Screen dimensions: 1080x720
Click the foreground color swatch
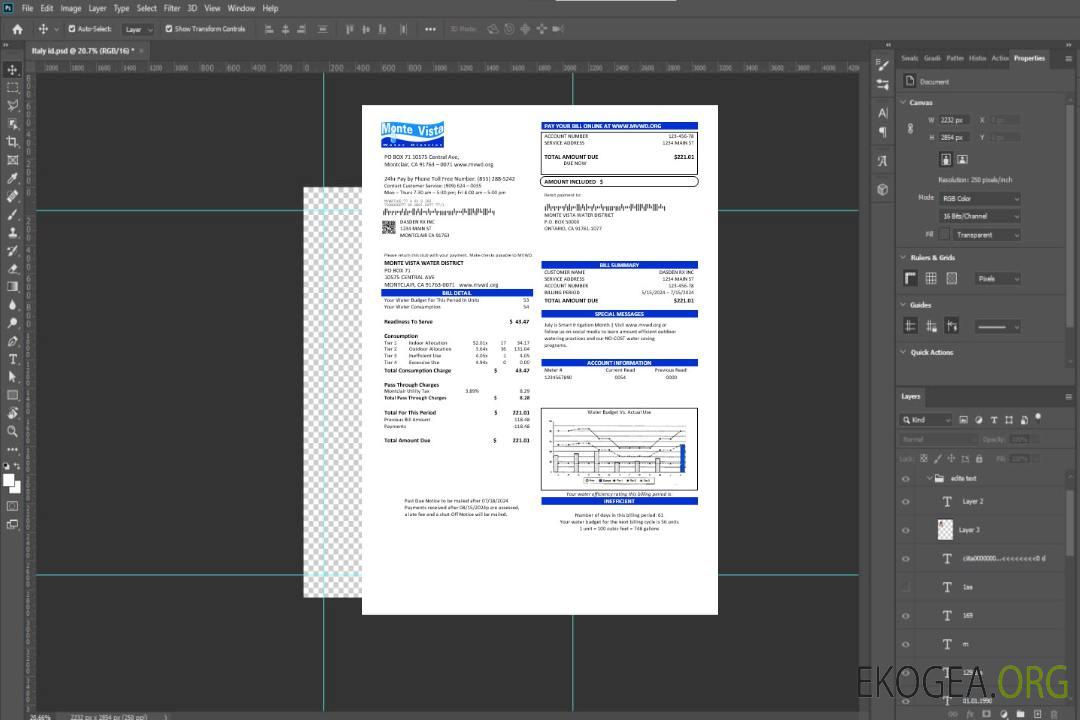[x=9, y=481]
